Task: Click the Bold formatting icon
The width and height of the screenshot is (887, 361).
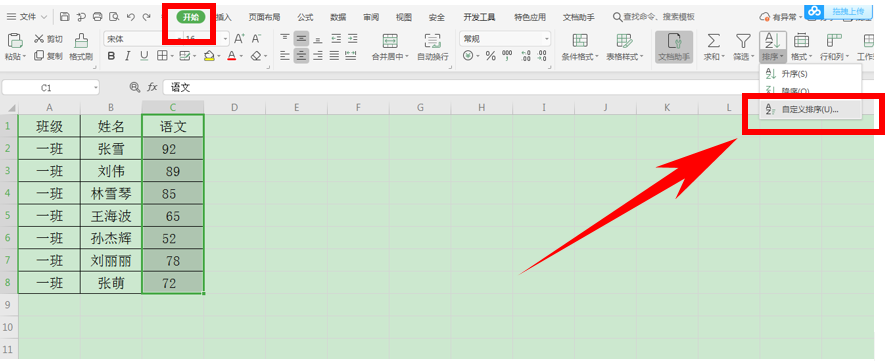Action: coord(111,56)
